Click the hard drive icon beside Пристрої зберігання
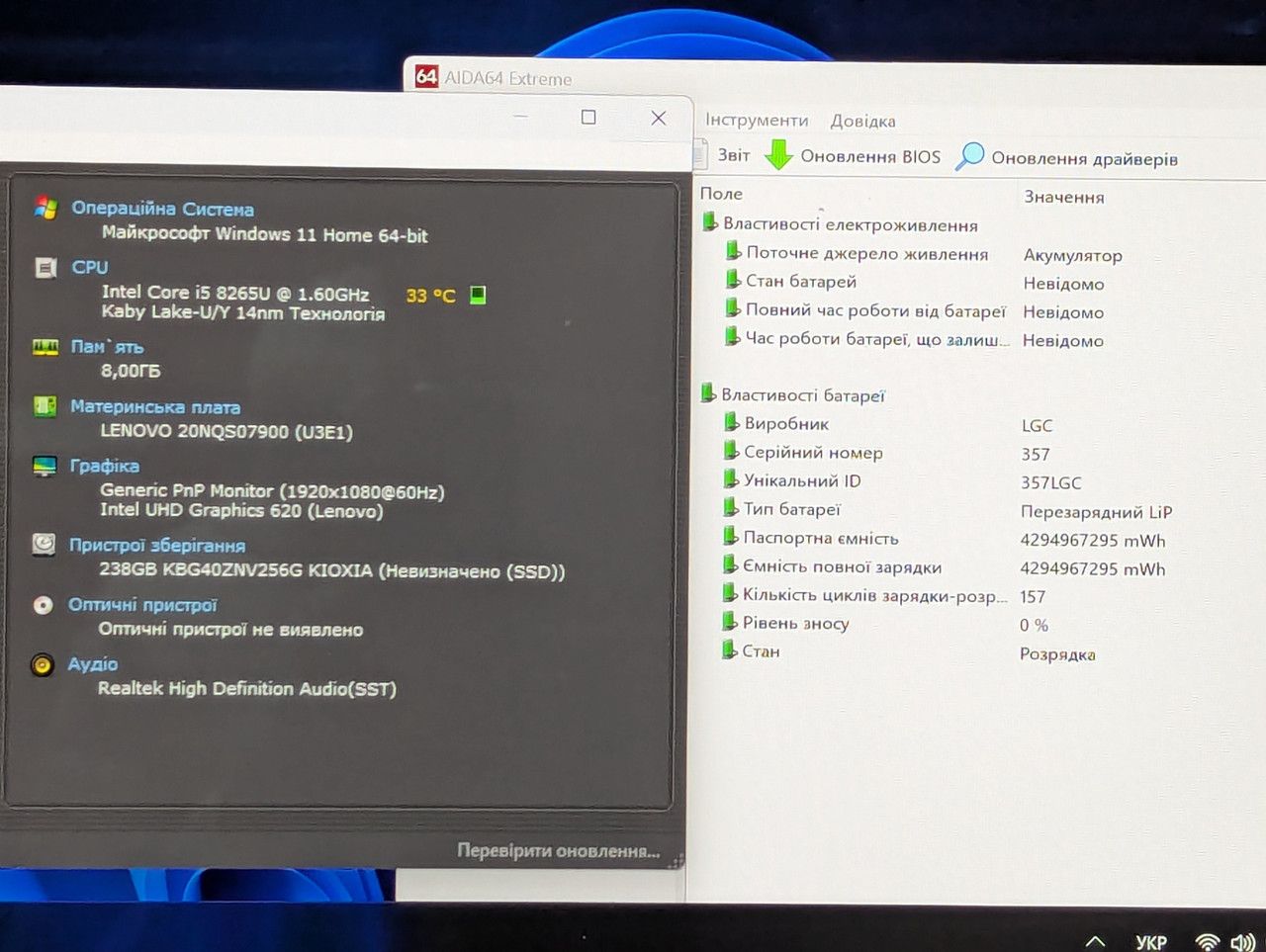This screenshot has height=952, width=1266. (44, 544)
